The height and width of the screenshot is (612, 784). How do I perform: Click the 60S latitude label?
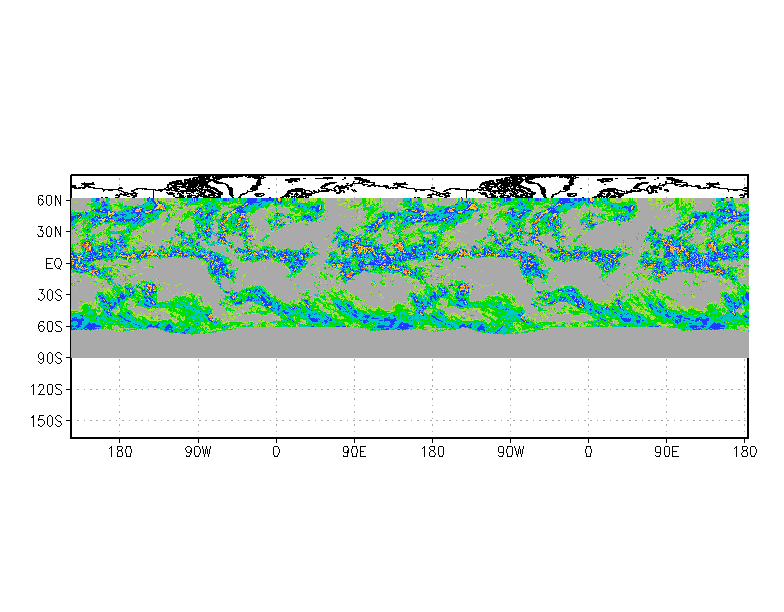[x=50, y=326]
